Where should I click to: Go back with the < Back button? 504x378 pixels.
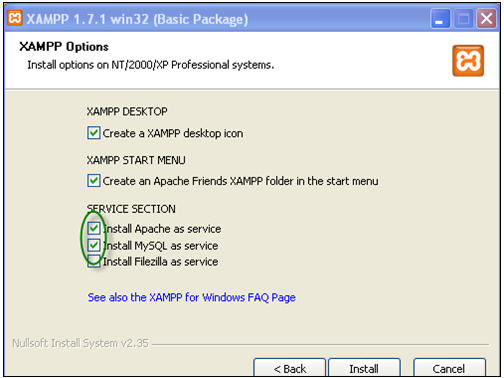coord(289,368)
